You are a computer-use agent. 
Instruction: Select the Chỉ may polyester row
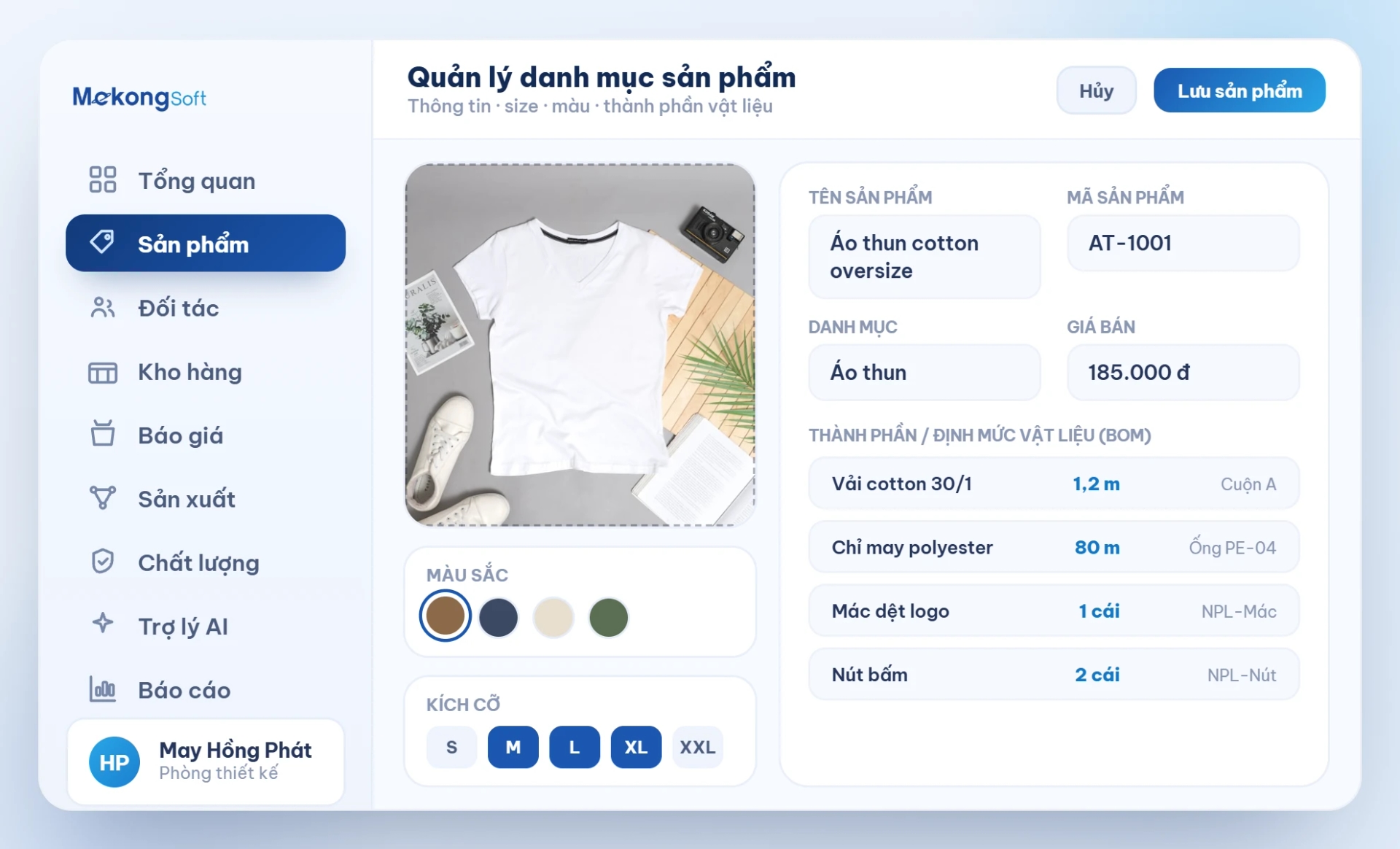(1054, 547)
